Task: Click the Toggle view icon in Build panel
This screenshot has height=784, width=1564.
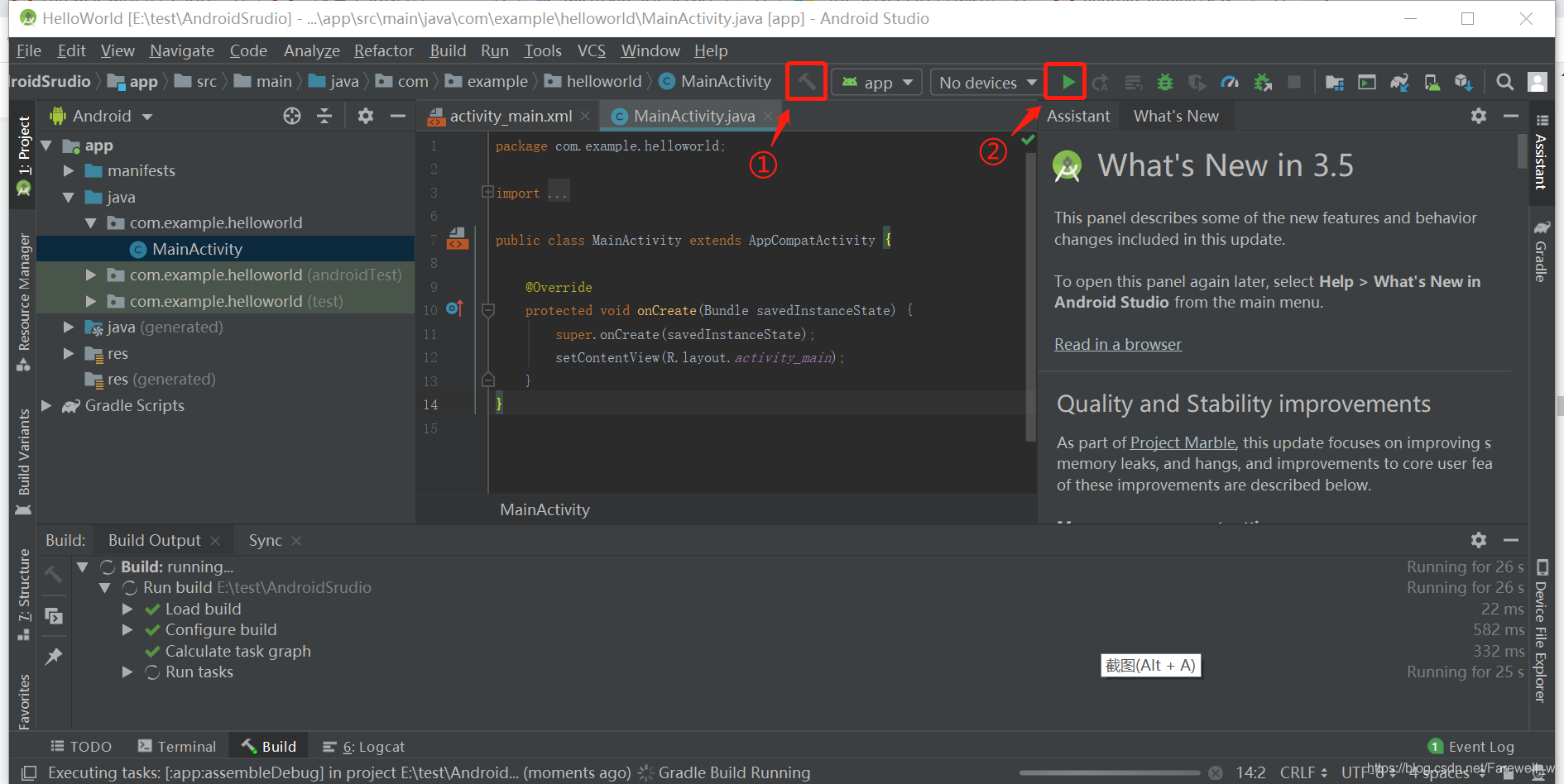Action: point(54,616)
